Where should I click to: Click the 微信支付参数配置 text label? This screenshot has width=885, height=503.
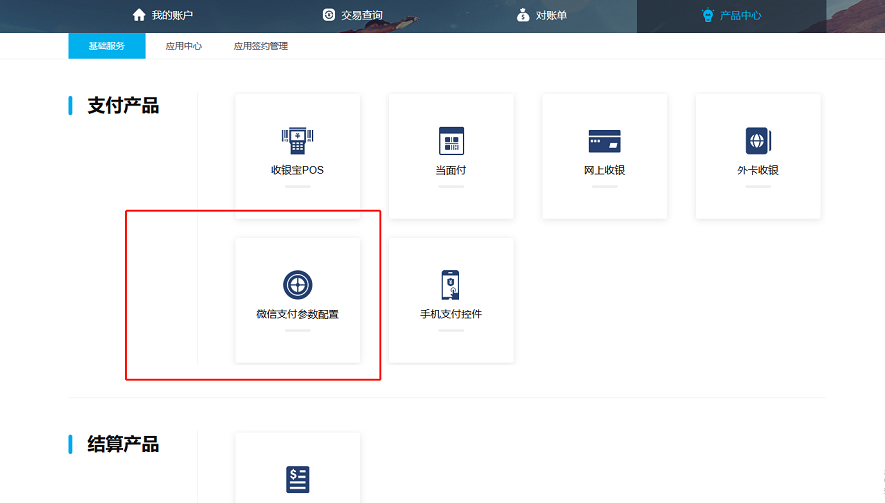(x=297, y=314)
